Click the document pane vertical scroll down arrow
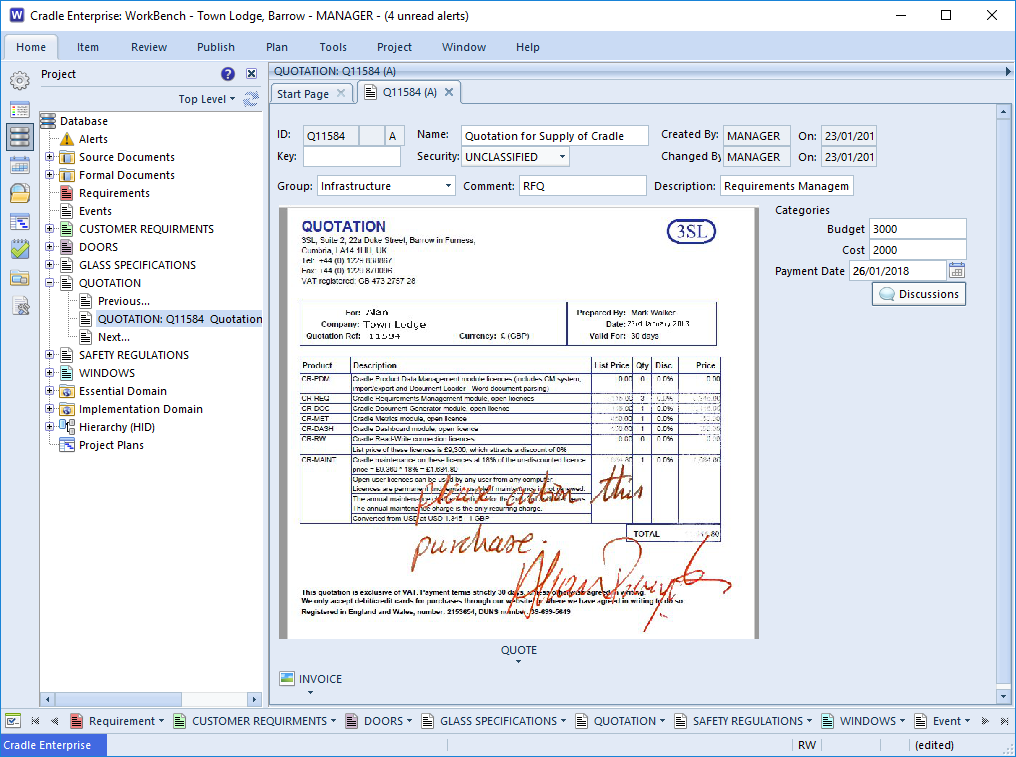 [x=1003, y=697]
